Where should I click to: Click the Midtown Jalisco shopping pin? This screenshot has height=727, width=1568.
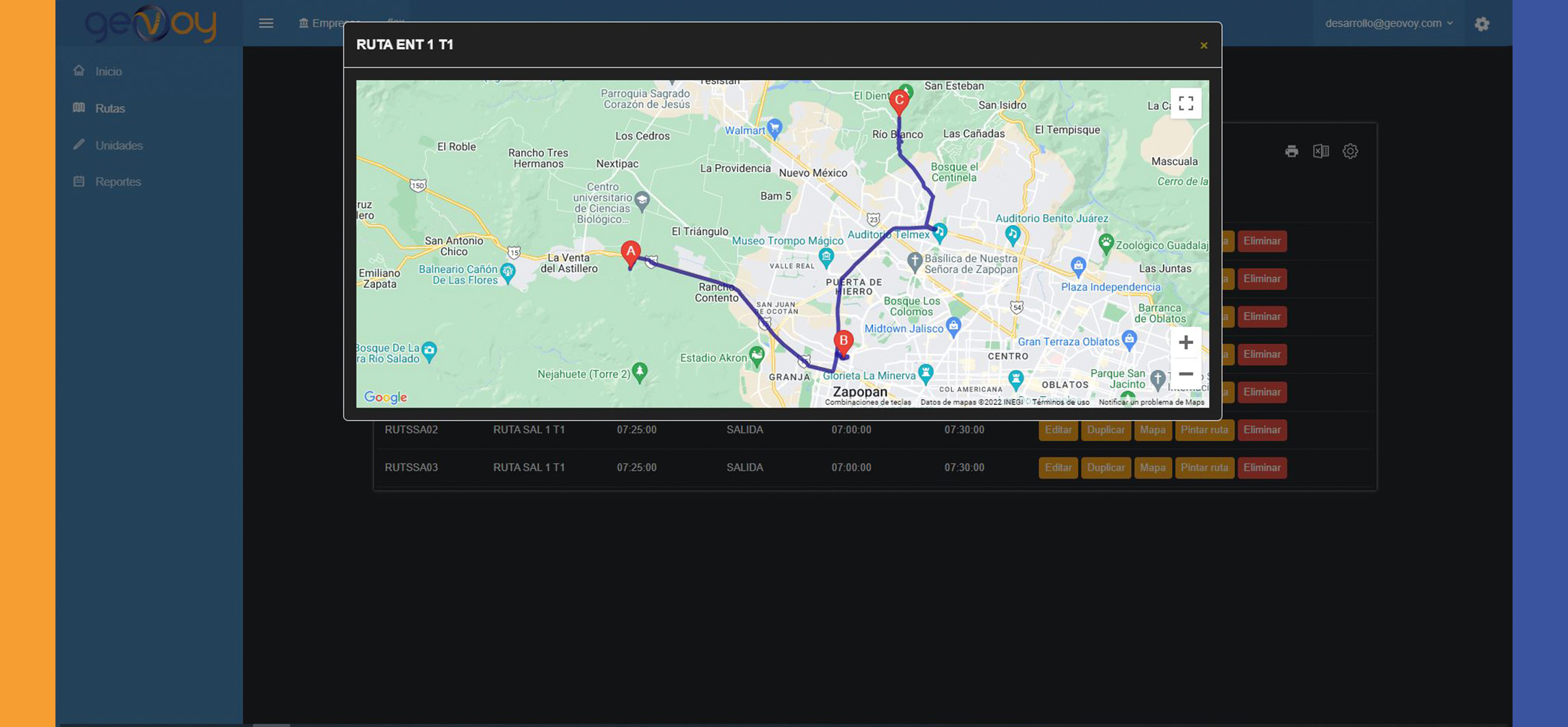(x=954, y=326)
